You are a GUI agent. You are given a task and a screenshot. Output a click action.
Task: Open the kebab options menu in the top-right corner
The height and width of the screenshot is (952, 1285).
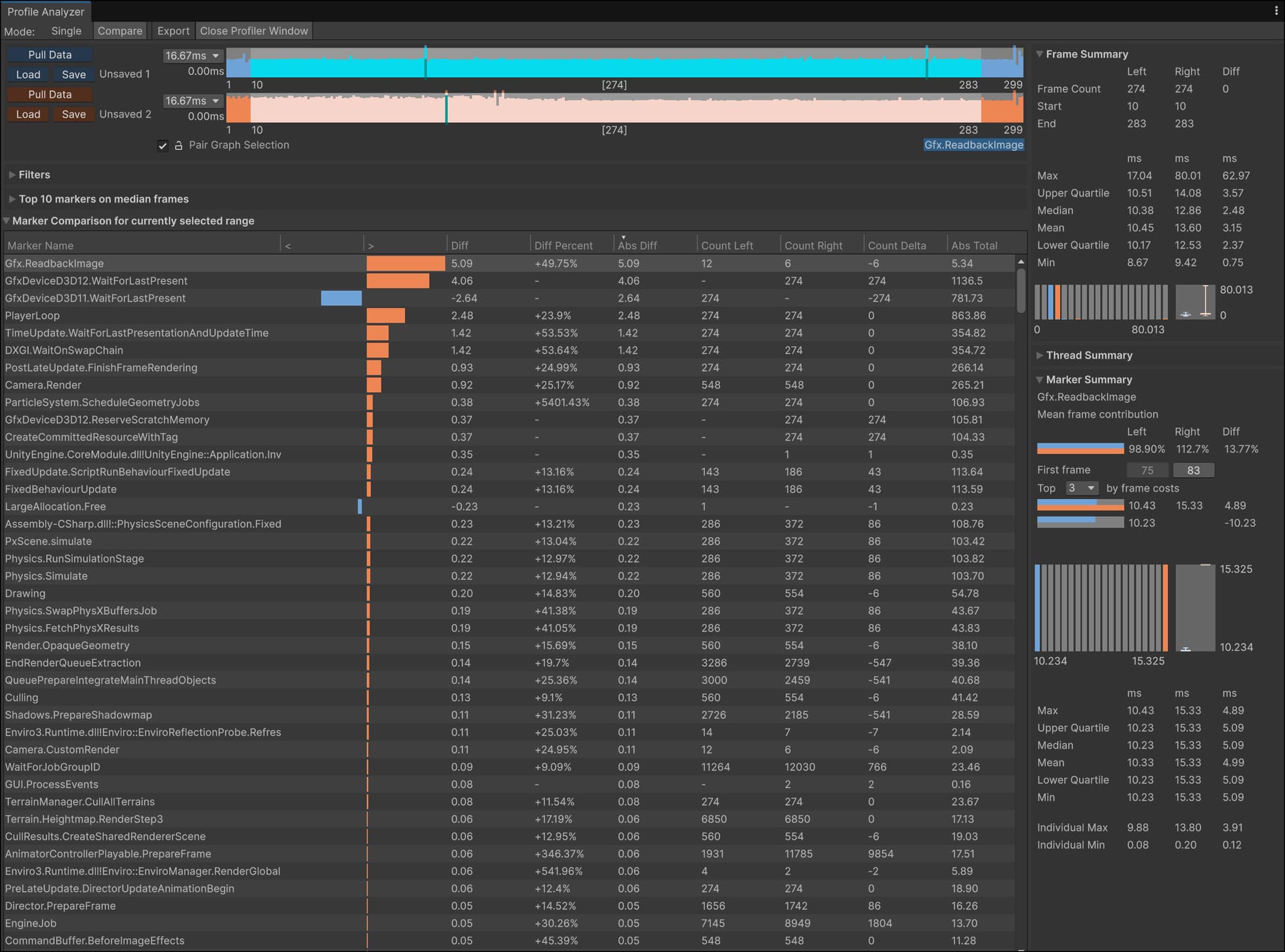tap(1276, 11)
